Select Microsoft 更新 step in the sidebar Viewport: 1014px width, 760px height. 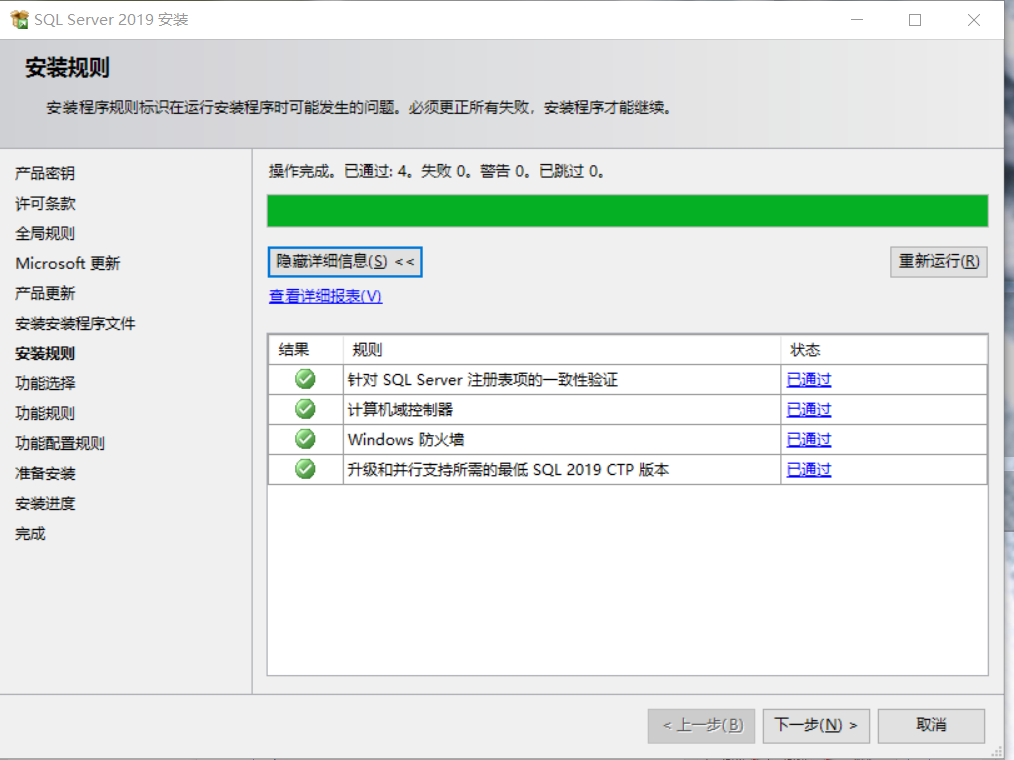(x=68, y=263)
